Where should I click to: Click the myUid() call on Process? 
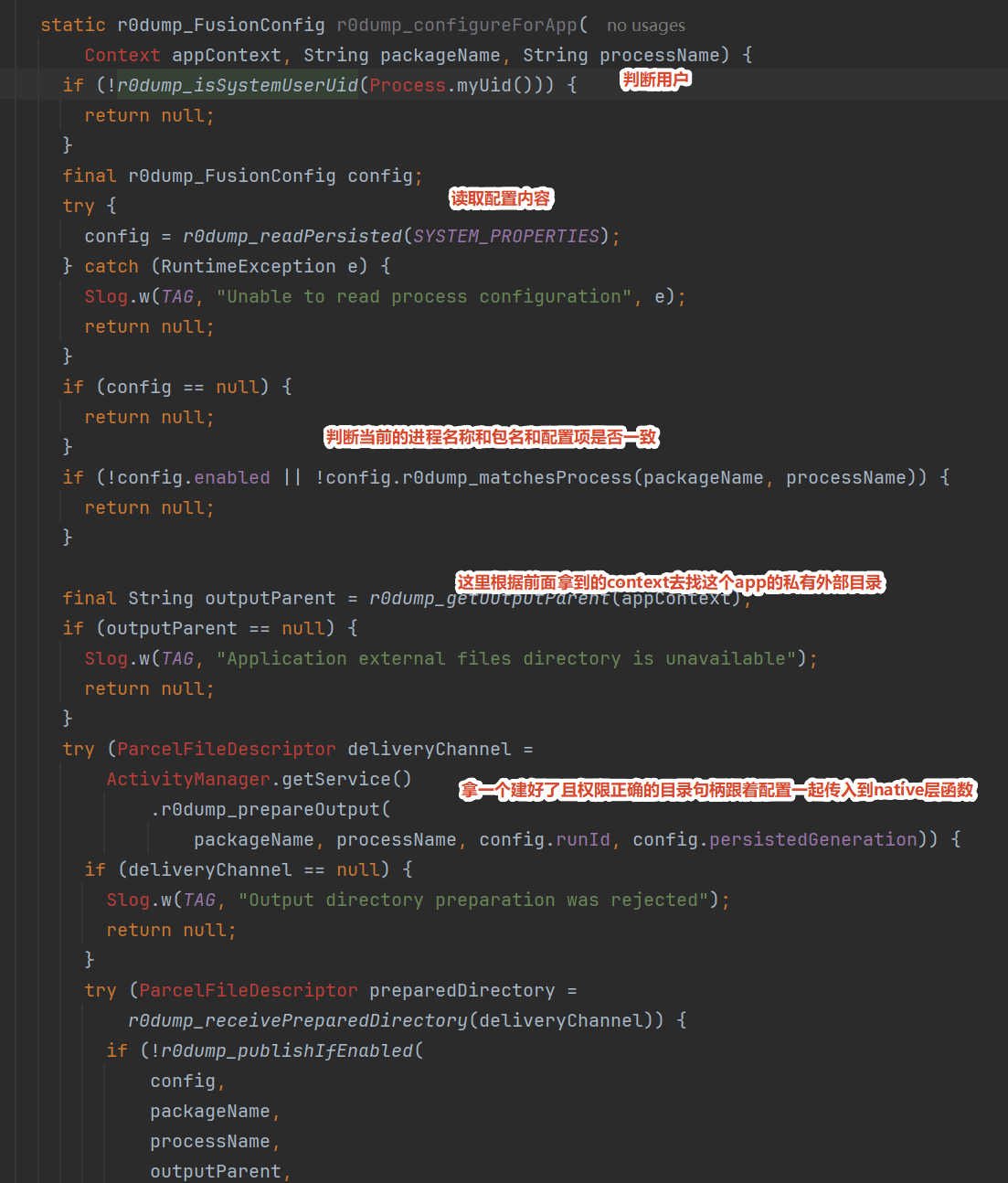pyautogui.click(x=490, y=85)
